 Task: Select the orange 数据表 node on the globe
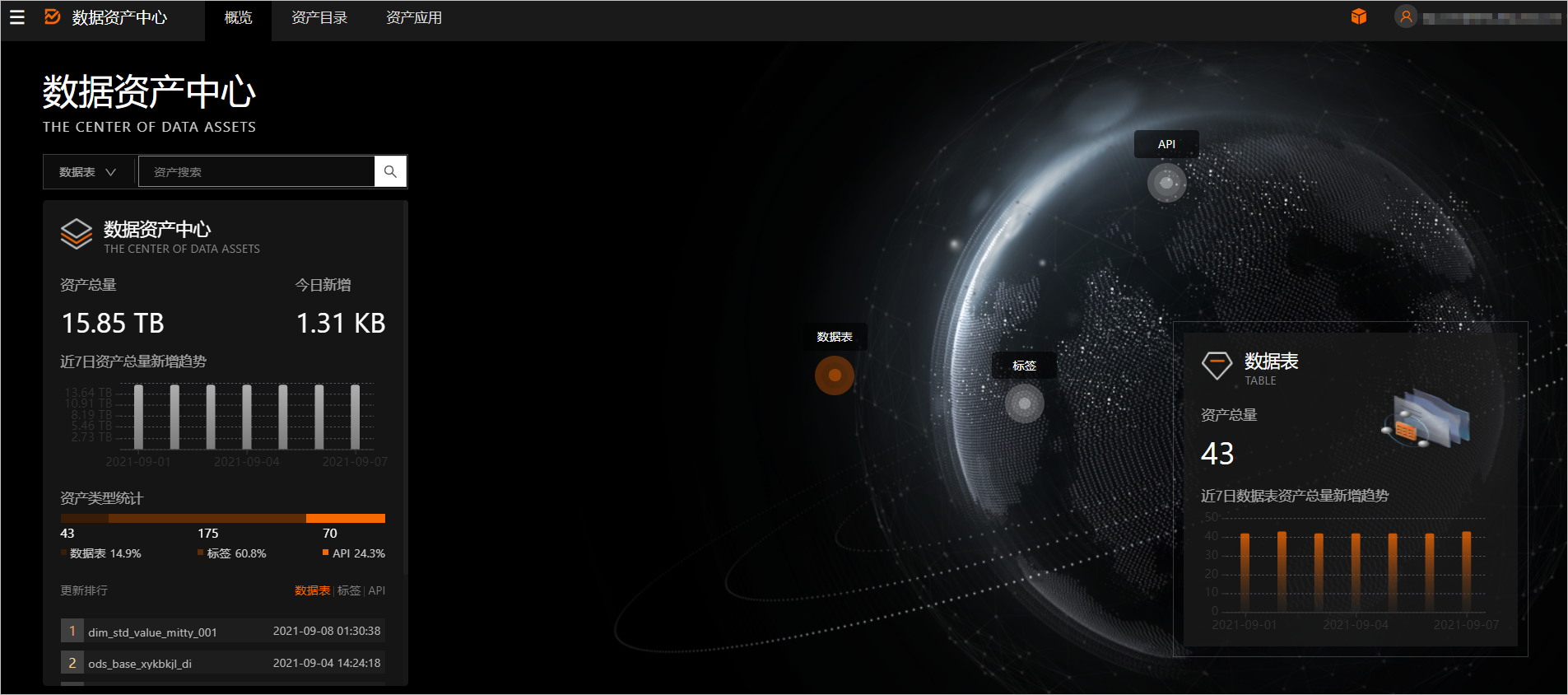pos(835,375)
